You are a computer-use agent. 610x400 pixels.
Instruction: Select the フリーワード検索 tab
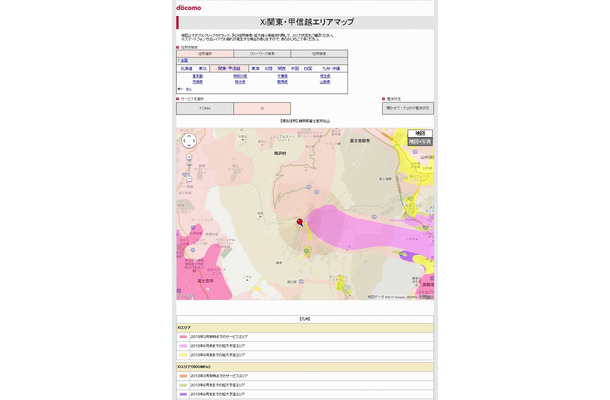pos(262,54)
